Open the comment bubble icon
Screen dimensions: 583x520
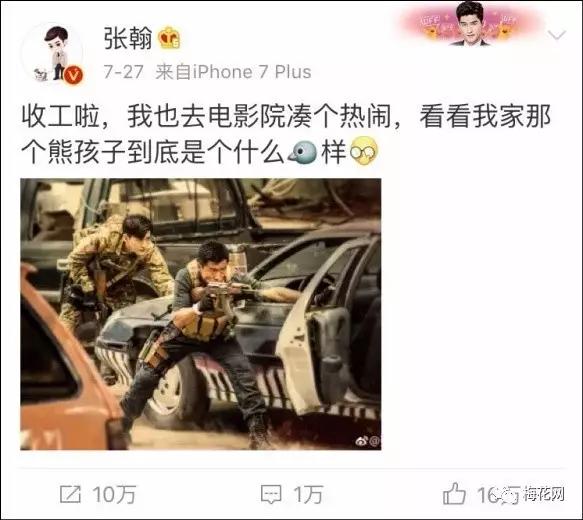click(271, 495)
